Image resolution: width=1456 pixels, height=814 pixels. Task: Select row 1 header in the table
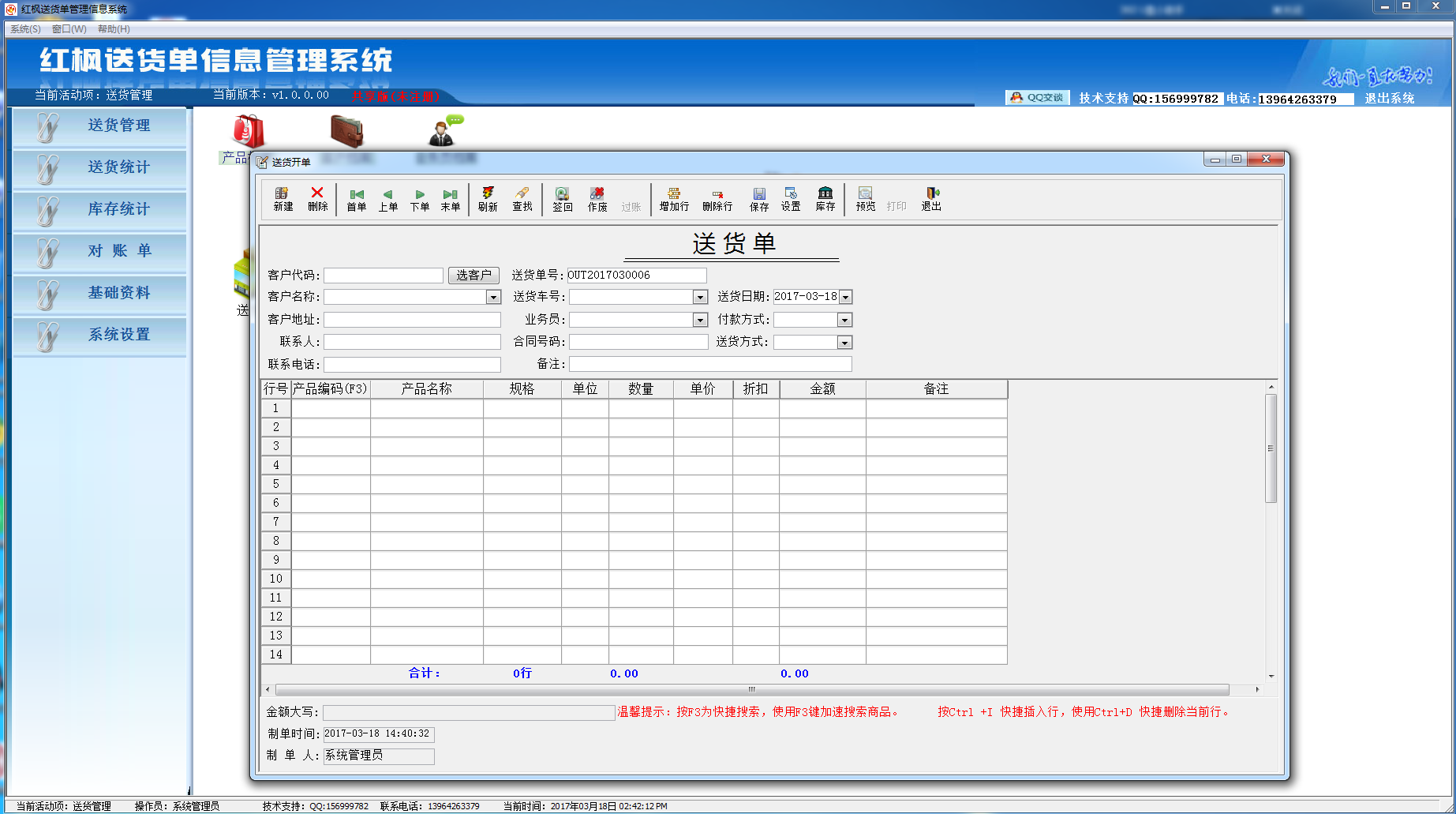(276, 408)
